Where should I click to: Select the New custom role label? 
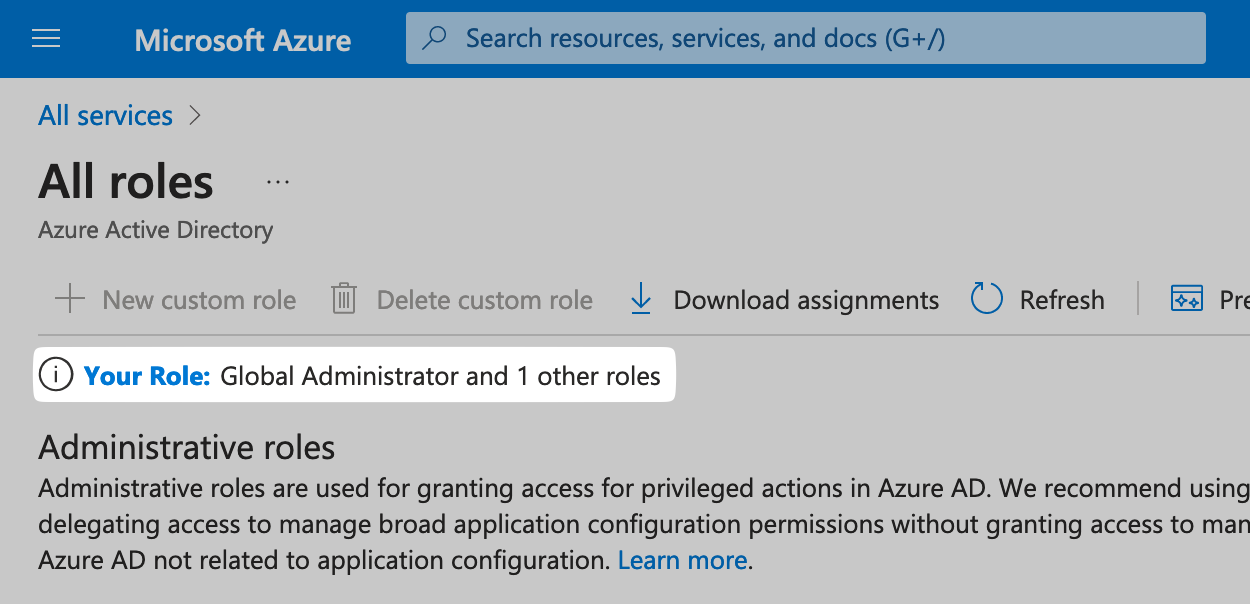coord(199,300)
